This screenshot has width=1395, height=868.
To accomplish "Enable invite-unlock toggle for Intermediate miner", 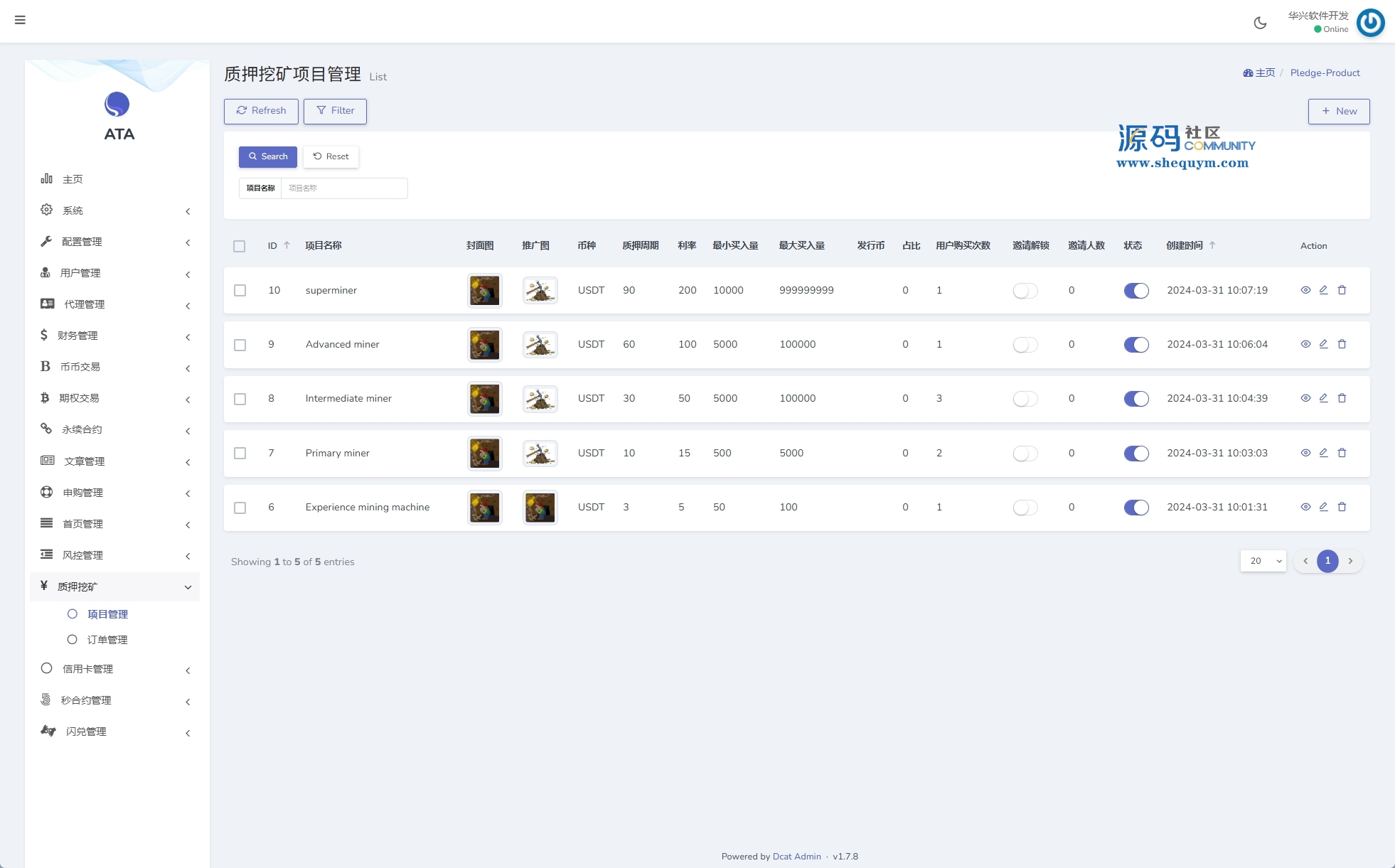I will tap(1025, 399).
